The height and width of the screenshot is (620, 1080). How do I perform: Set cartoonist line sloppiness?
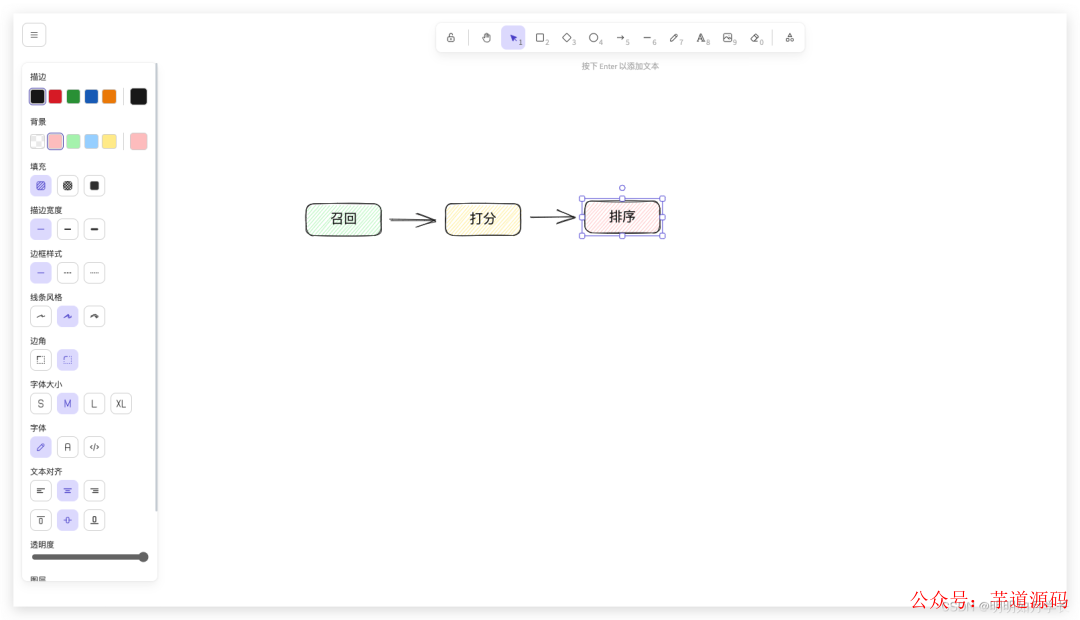94,316
